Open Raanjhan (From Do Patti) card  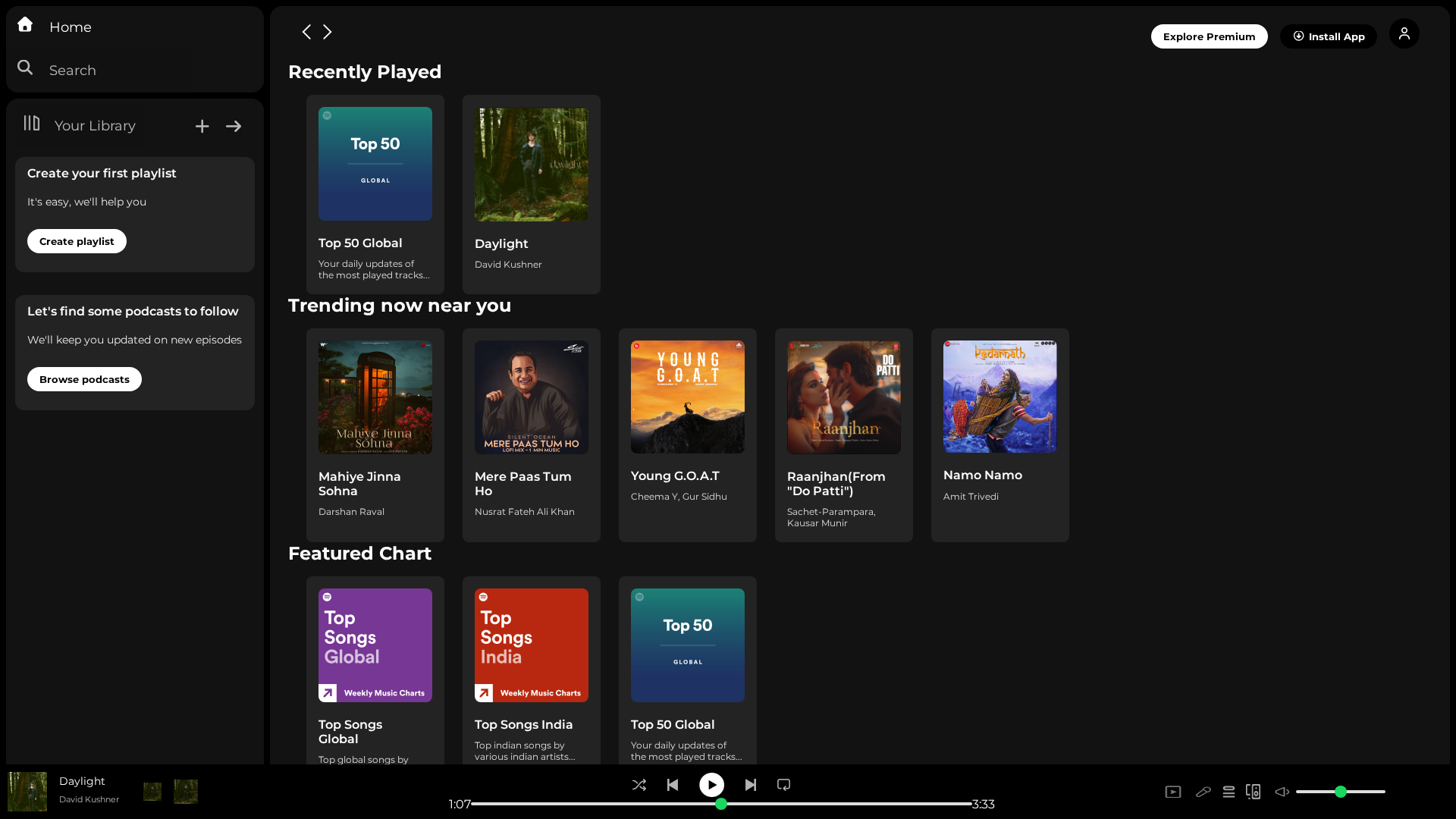tap(844, 435)
